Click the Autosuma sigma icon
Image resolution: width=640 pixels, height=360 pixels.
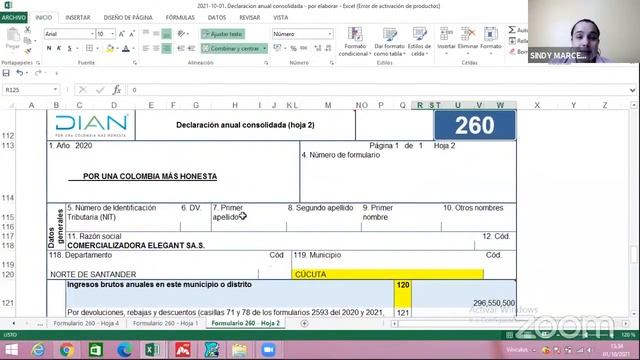point(512,30)
